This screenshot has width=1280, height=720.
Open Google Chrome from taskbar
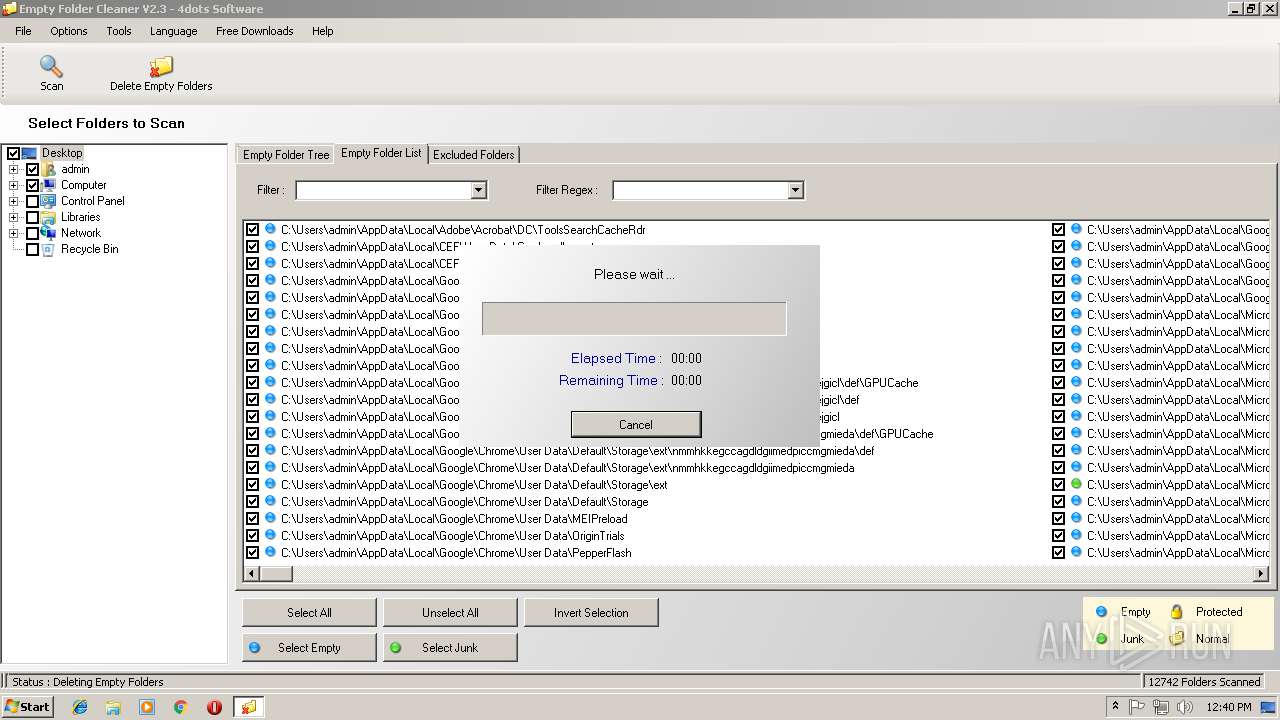(x=181, y=707)
